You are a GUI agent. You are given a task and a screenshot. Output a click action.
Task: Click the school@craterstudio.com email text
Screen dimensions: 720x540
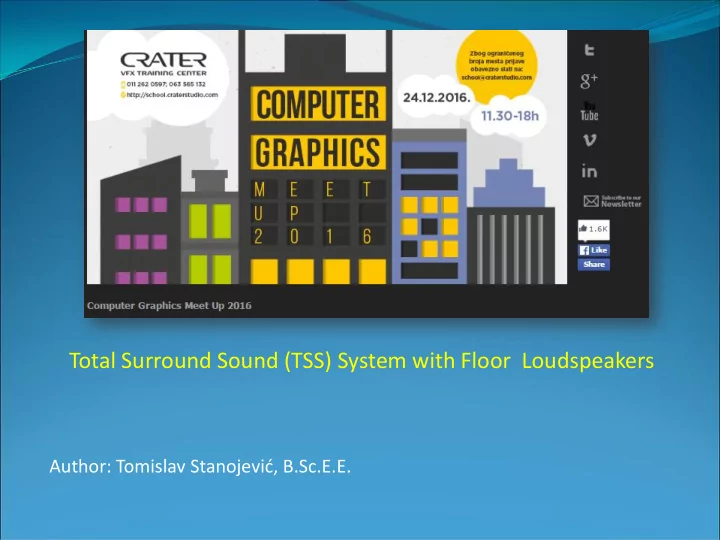pyautogui.click(x=496, y=78)
